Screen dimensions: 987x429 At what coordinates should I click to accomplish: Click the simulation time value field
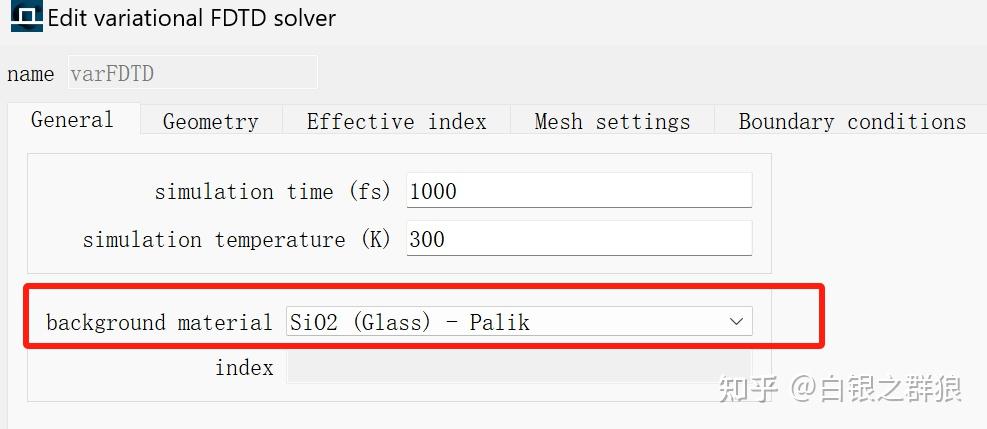click(x=578, y=191)
